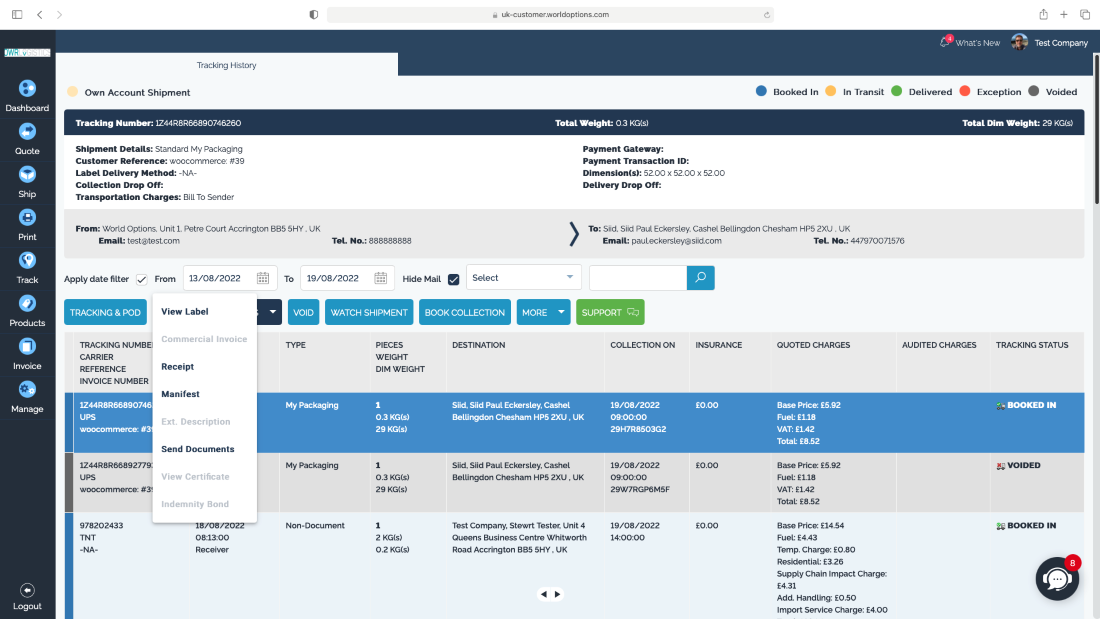1100x619 pixels.
Task: Open the MORE dropdown button
Action: (543, 313)
